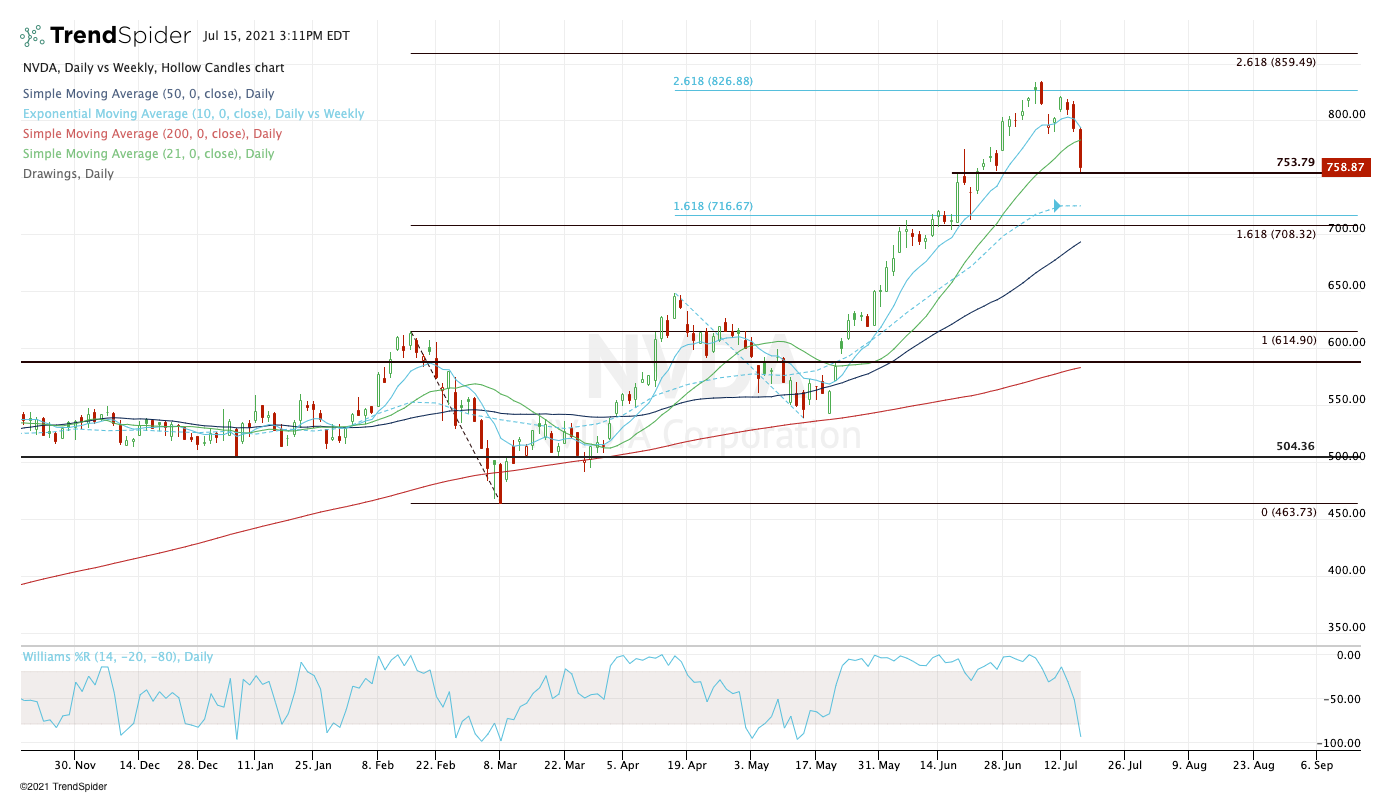Screen dimensions: 1391x796
Task: Click the TrendSpider brand name
Action: [121, 36]
